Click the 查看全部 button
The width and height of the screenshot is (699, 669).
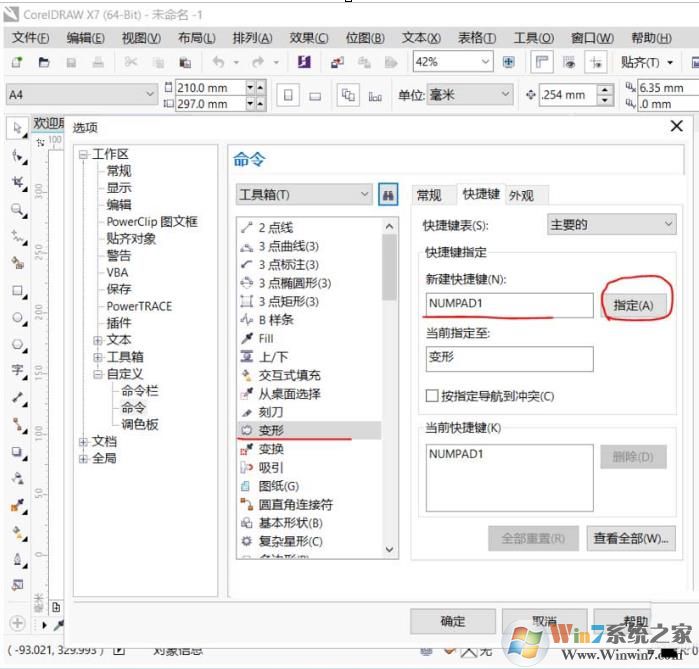(630, 538)
